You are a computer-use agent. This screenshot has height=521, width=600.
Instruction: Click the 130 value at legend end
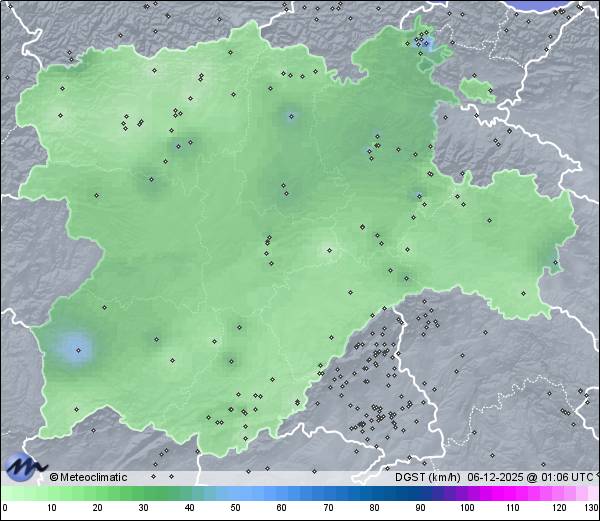[x=591, y=509]
